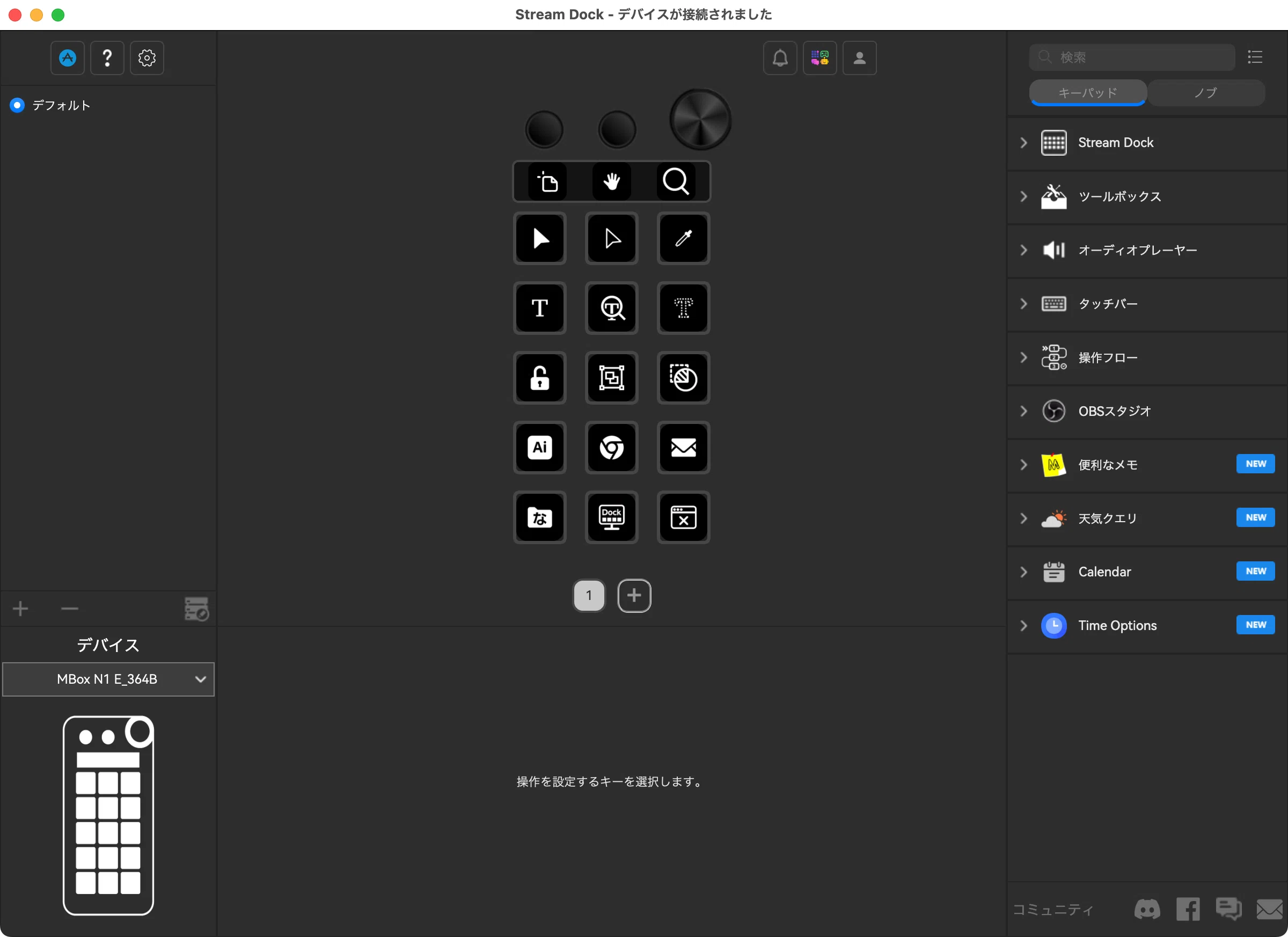Select the unlock padlock key
The height and width of the screenshot is (937, 1288).
[x=539, y=378]
